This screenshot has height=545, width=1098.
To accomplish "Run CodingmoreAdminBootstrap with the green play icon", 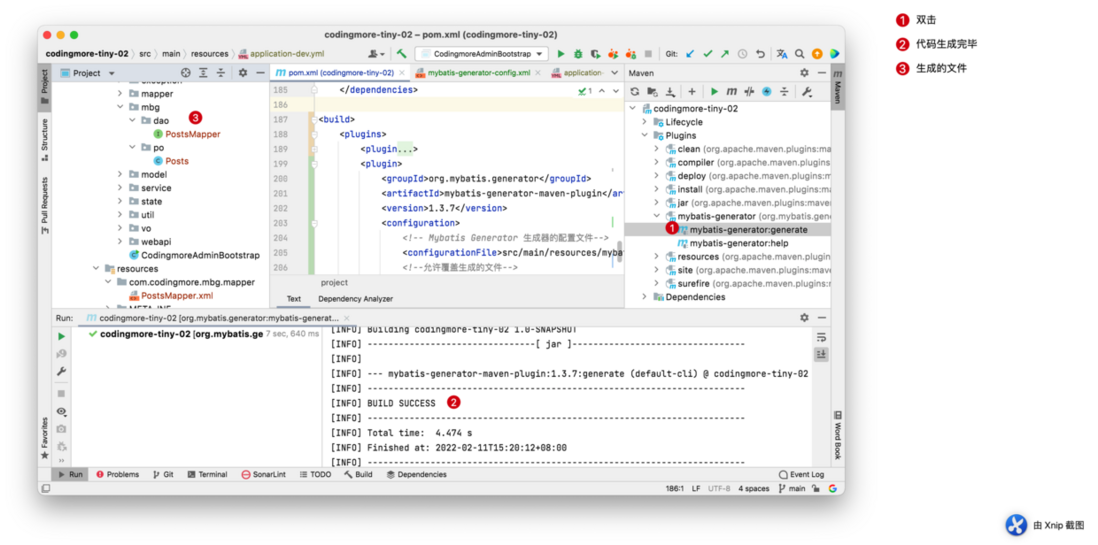I will pyautogui.click(x=561, y=54).
